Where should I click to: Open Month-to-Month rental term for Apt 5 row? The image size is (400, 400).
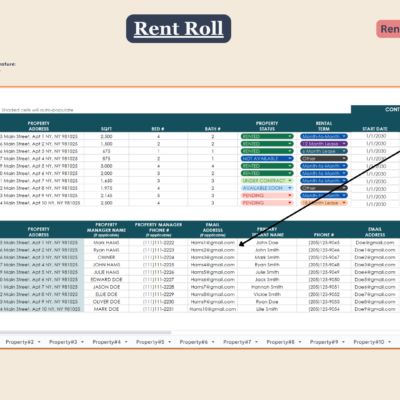(x=324, y=166)
